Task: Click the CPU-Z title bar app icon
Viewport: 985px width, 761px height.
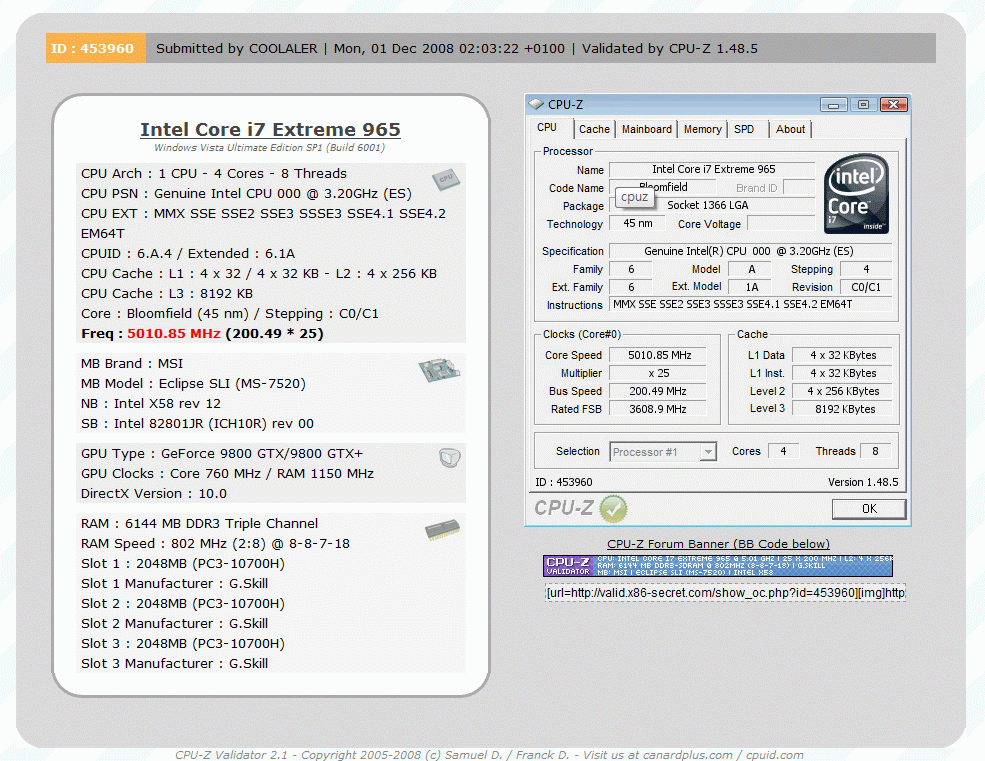Action: point(536,104)
